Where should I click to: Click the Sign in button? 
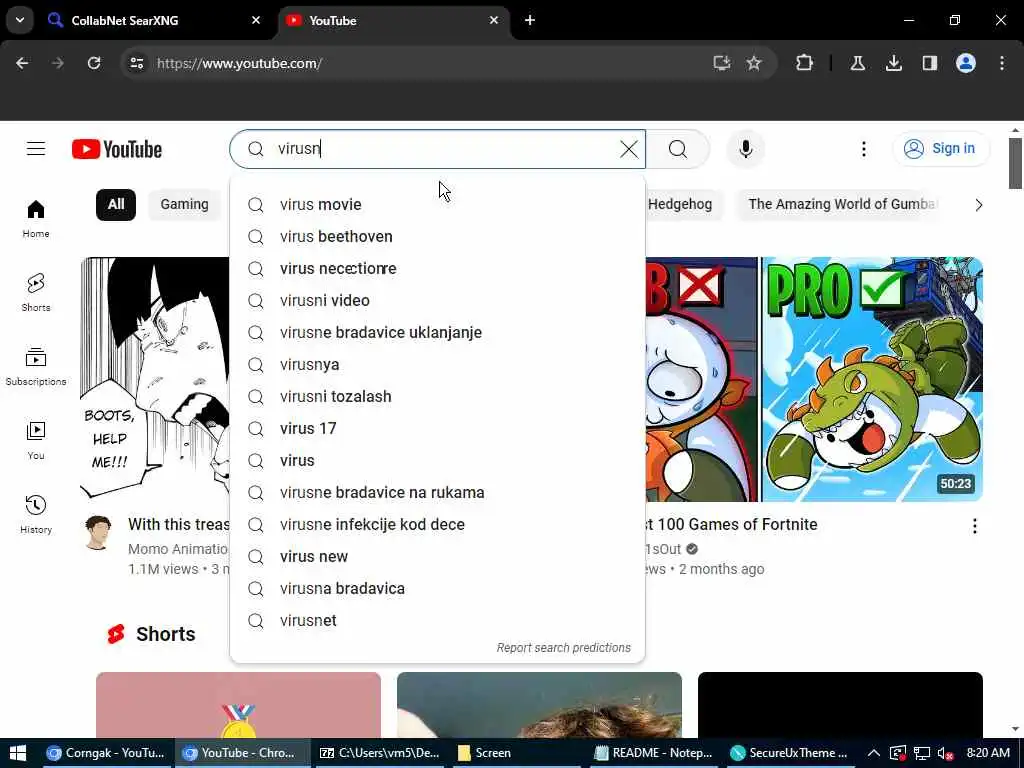pos(941,149)
